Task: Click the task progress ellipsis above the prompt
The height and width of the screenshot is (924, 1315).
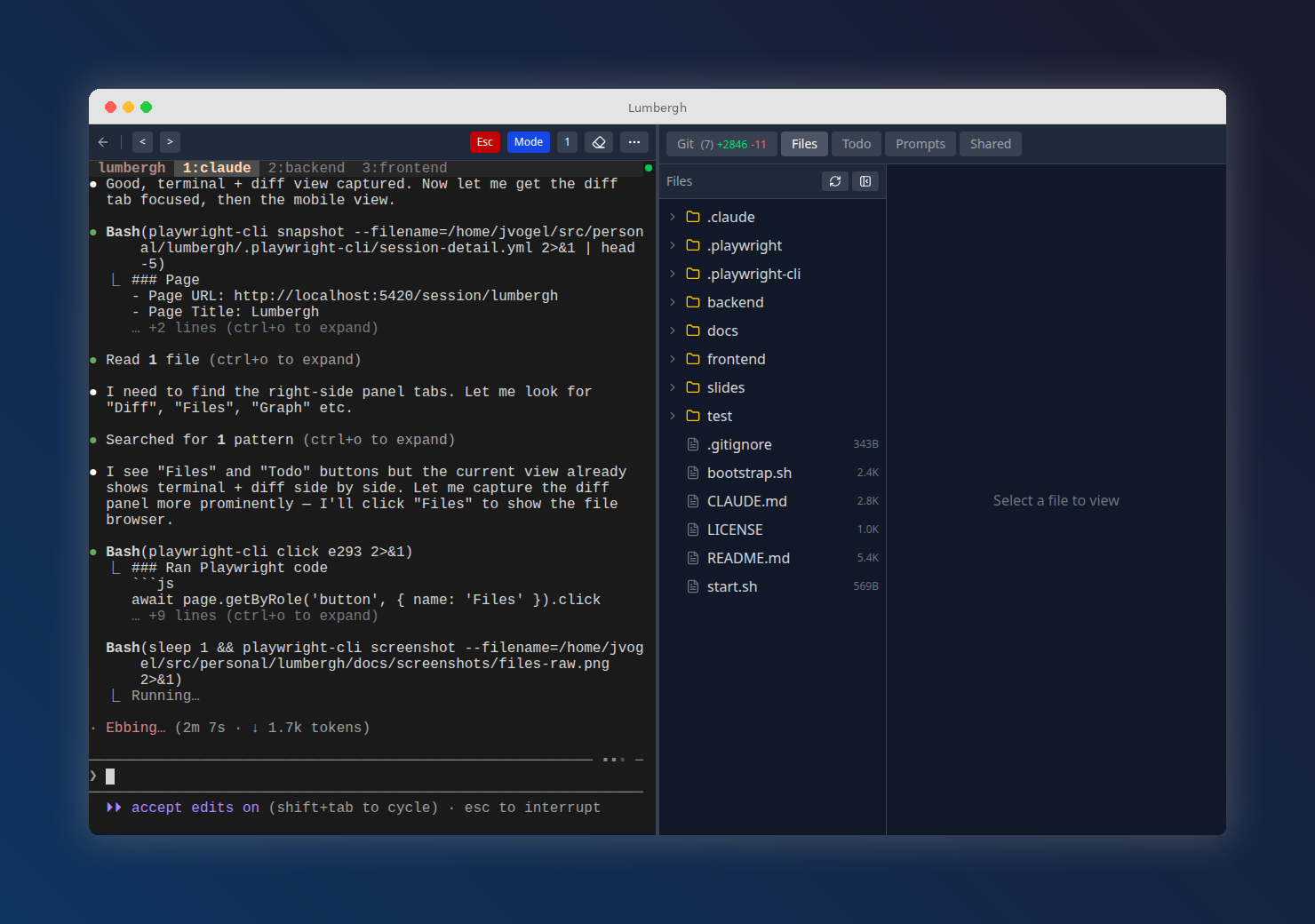Action: coord(612,760)
